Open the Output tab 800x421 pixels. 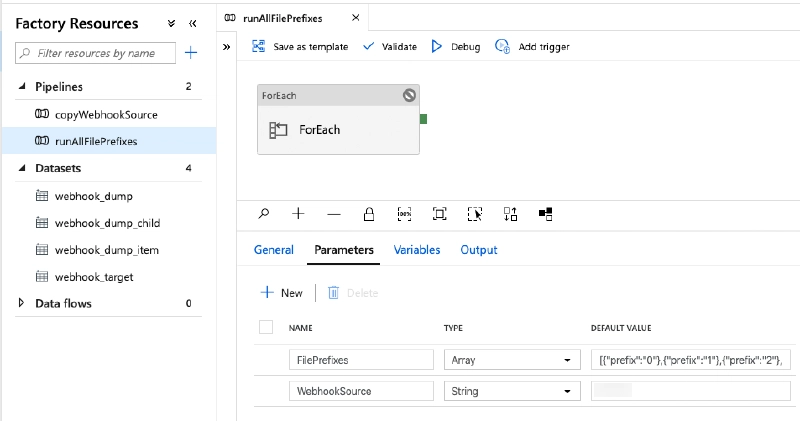pos(479,250)
